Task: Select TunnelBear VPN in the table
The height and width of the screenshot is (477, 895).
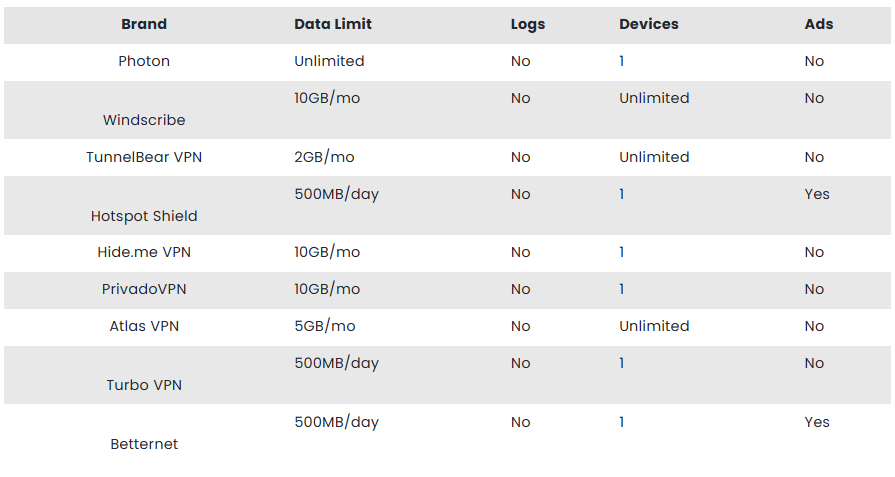Action: [x=144, y=157]
